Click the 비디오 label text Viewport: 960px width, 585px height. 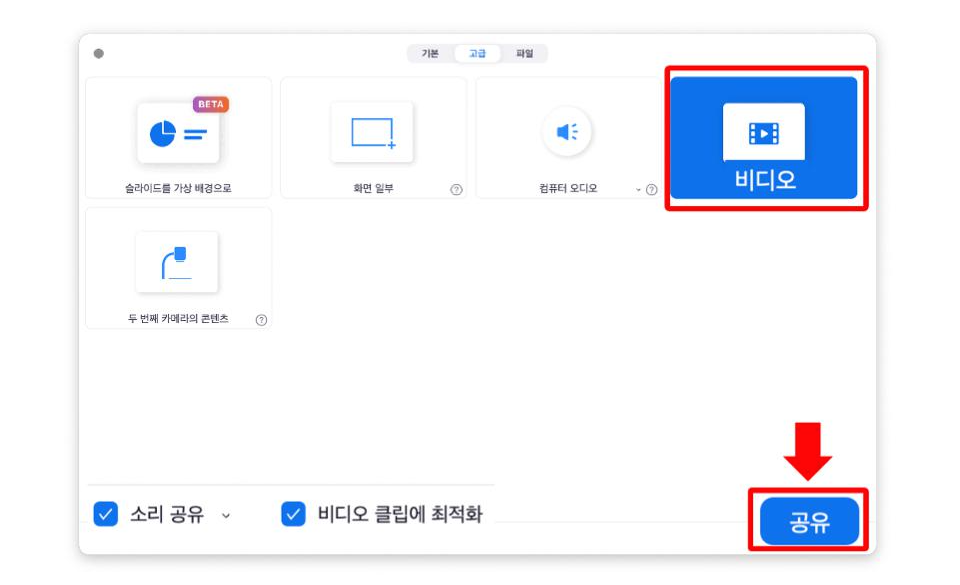(765, 180)
